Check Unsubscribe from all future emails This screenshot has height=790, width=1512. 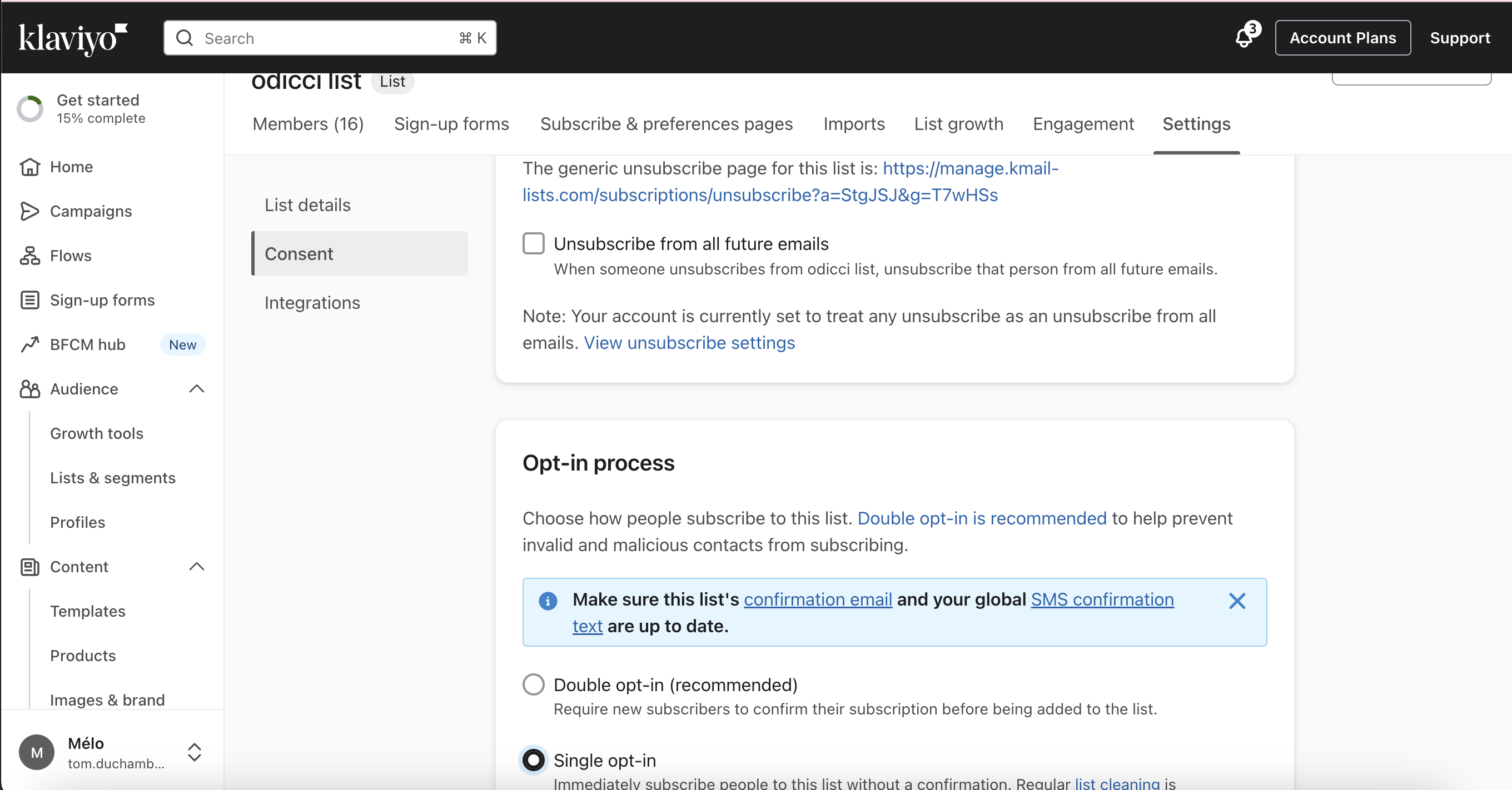tap(534, 243)
